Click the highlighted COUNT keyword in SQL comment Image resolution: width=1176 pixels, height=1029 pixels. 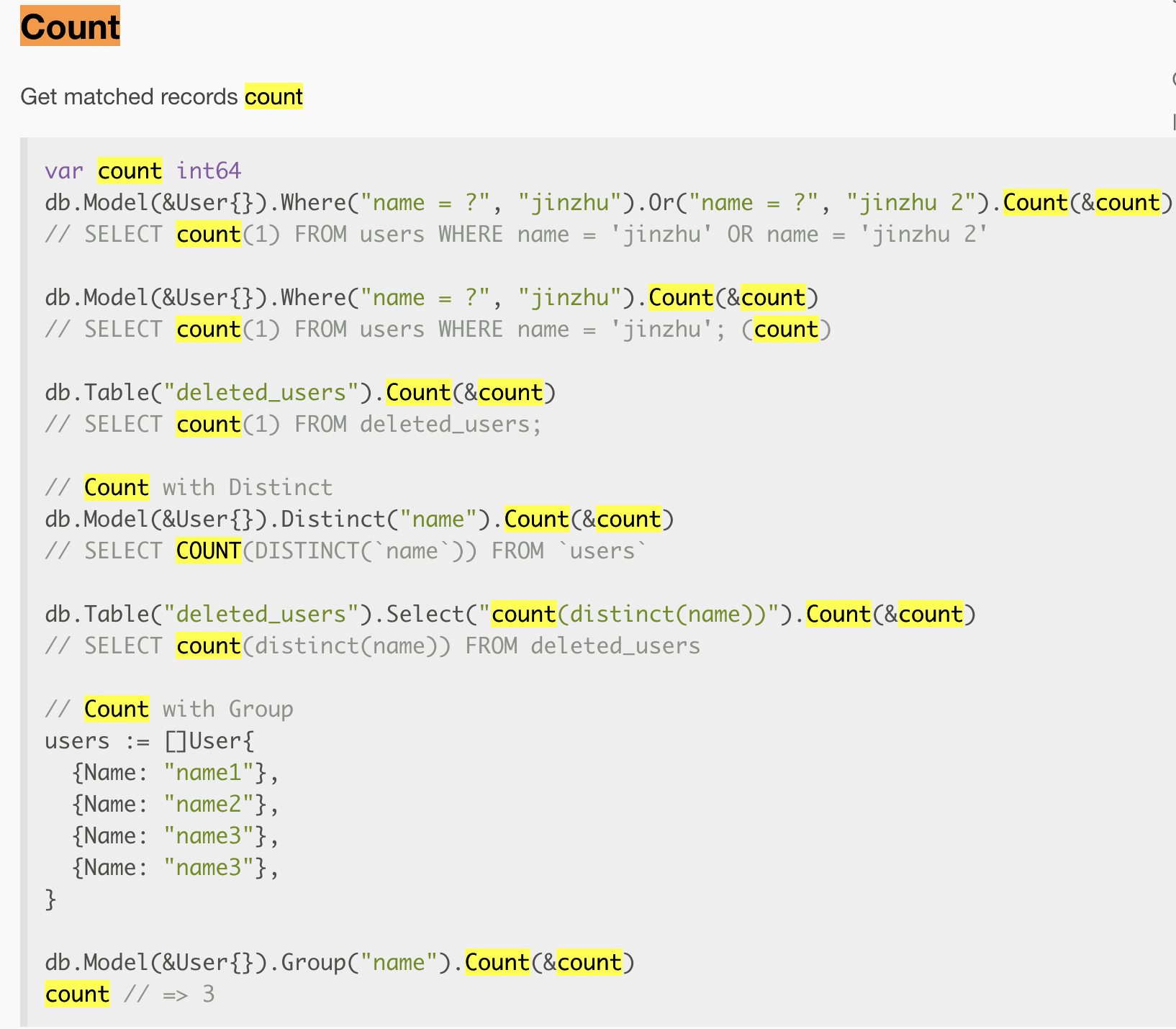[207, 550]
